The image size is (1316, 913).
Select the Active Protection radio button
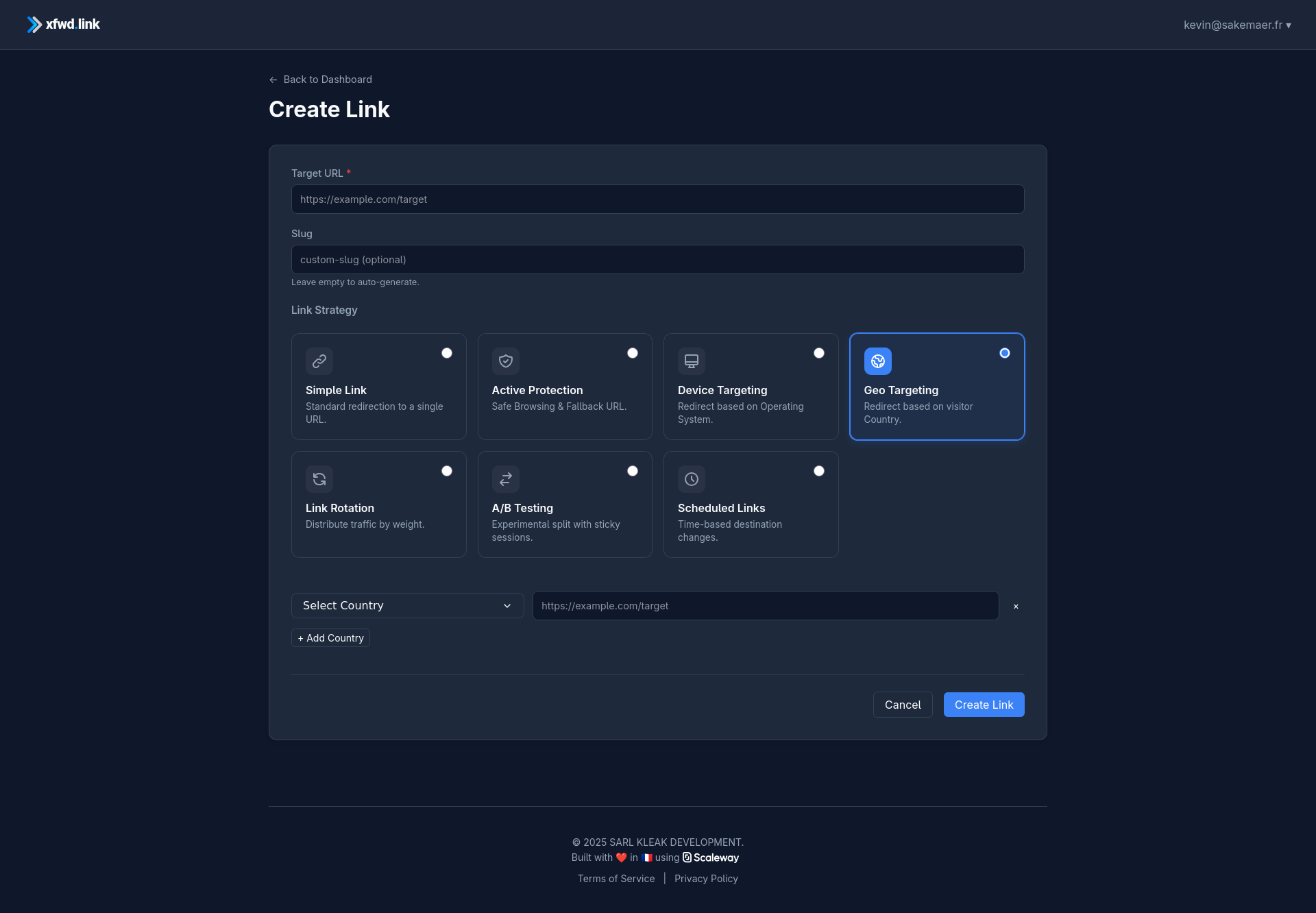(x=633, y=353)
